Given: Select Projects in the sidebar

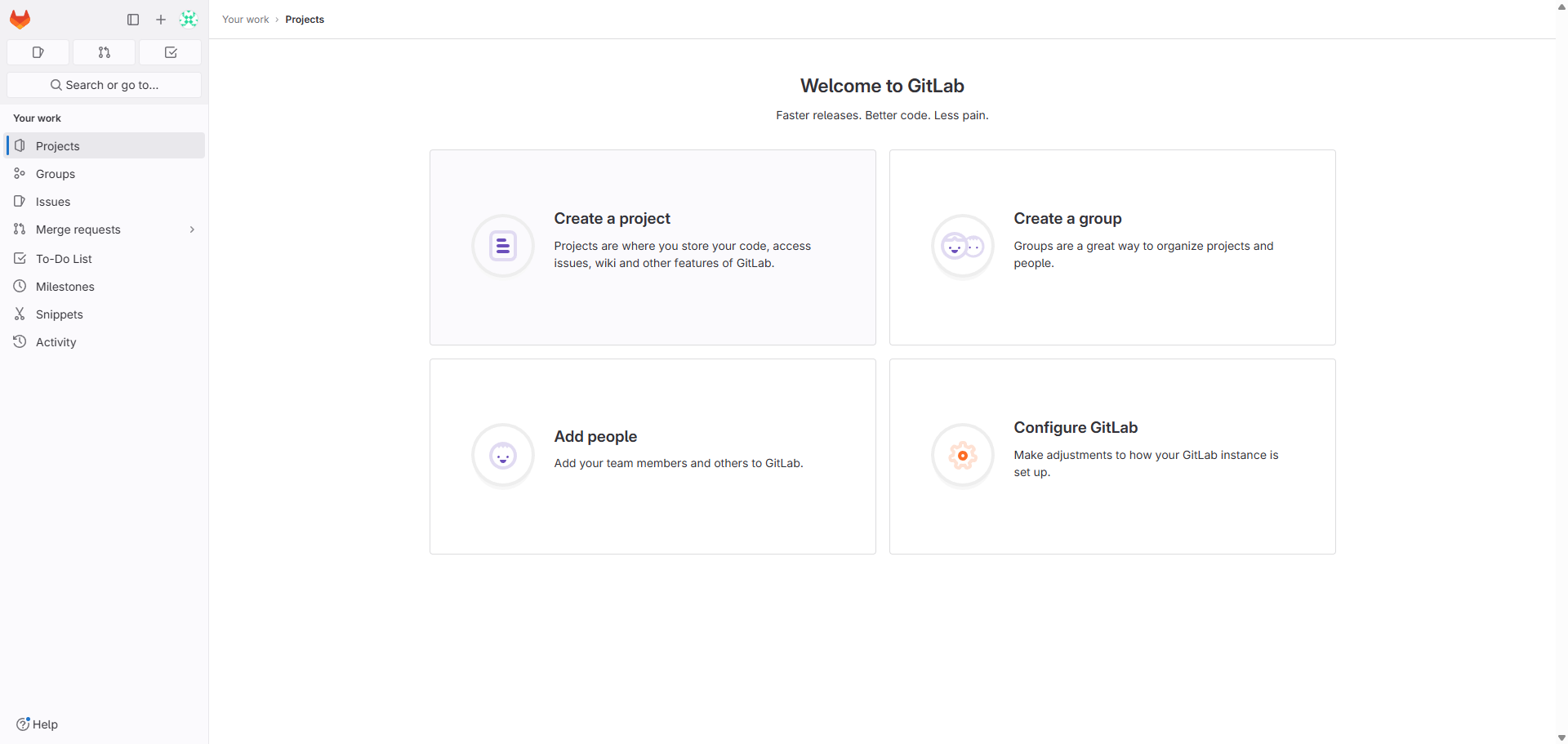Looking at the screenshot, I should [57, 146].
